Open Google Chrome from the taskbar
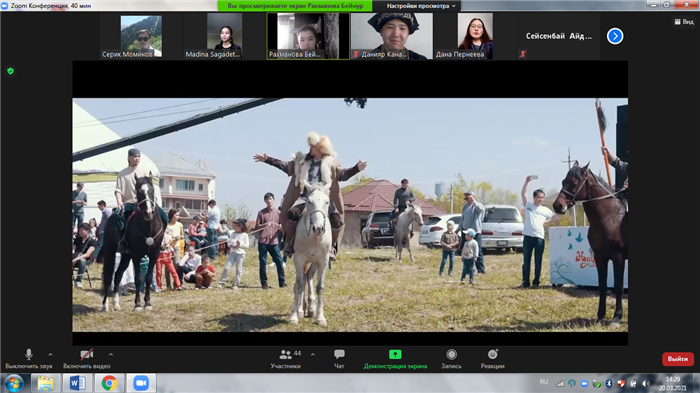Screen dimensions: 700x393 click(x=109, y=383)
